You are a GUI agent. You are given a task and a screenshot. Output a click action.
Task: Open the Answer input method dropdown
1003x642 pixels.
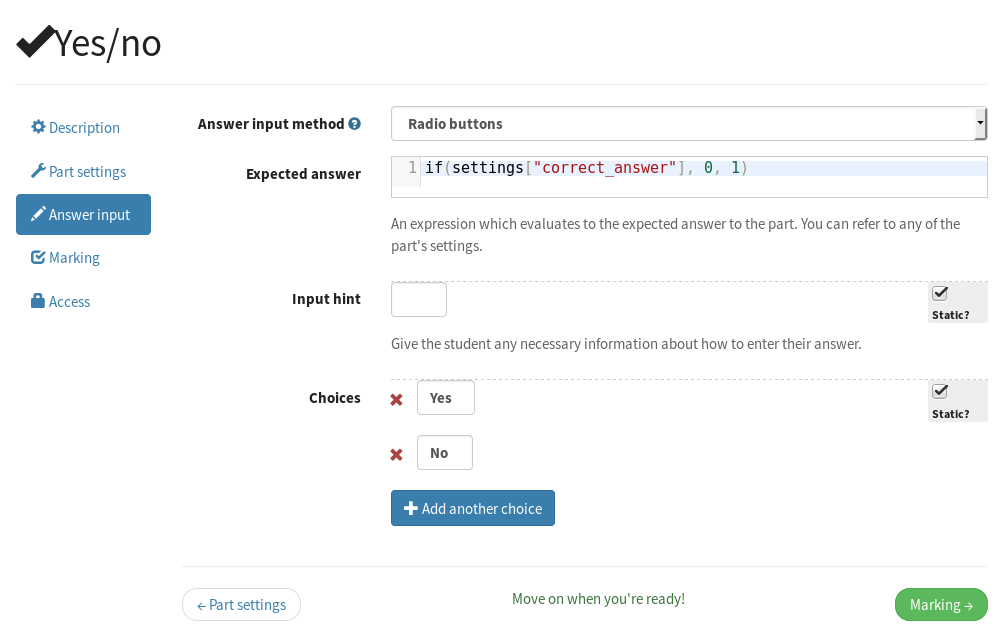point(680,124)
